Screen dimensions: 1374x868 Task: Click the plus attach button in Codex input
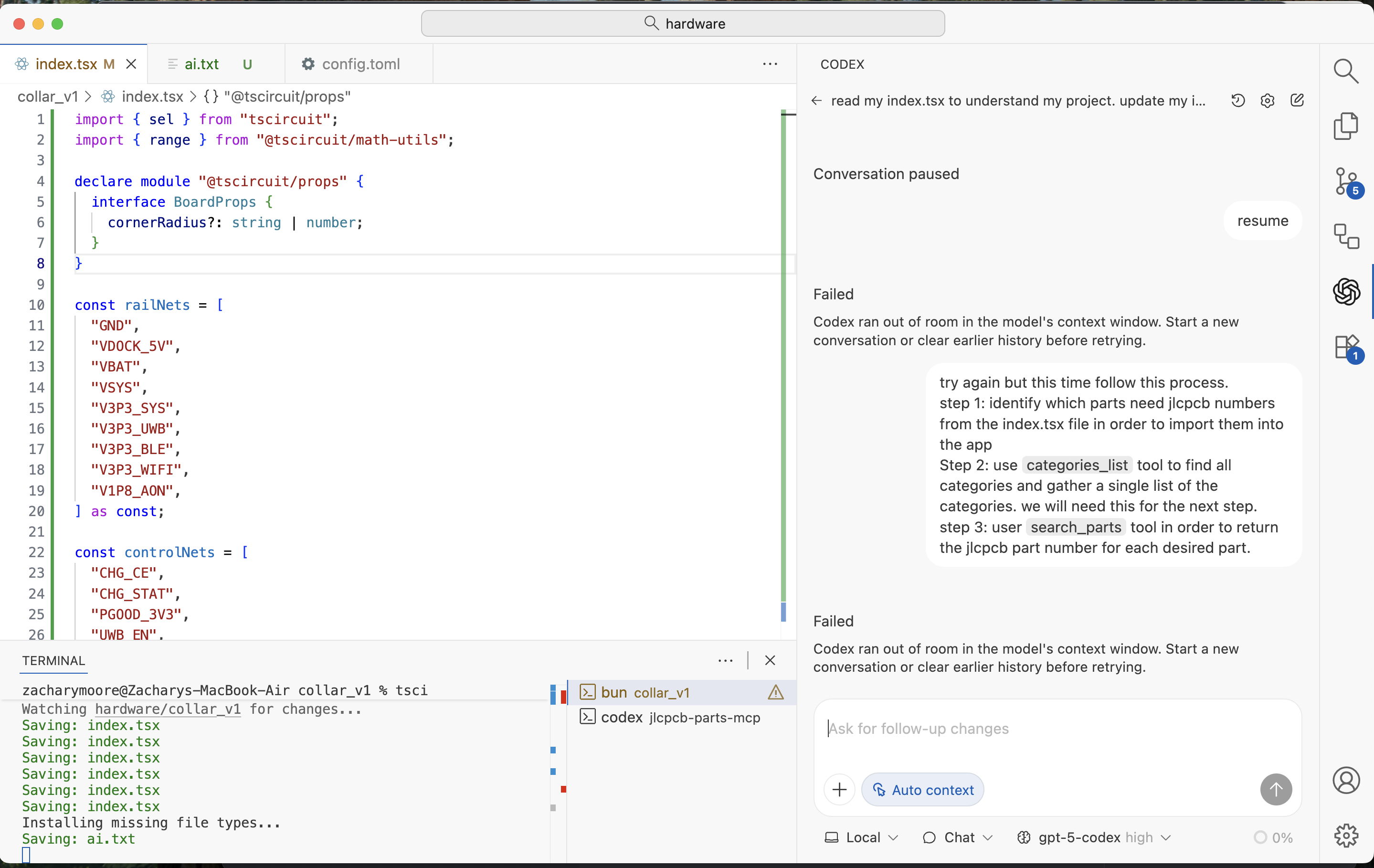coord(839,790)
